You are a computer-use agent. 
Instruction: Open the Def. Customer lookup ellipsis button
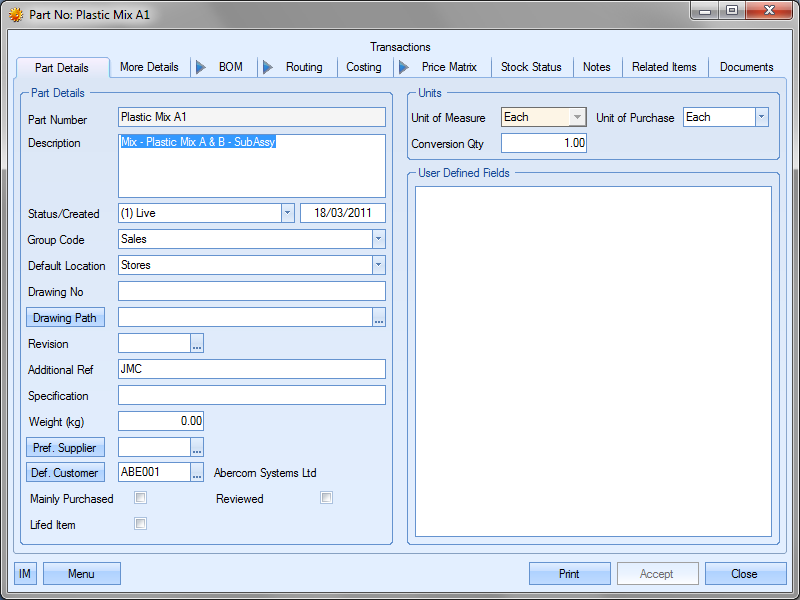point(197,473)
